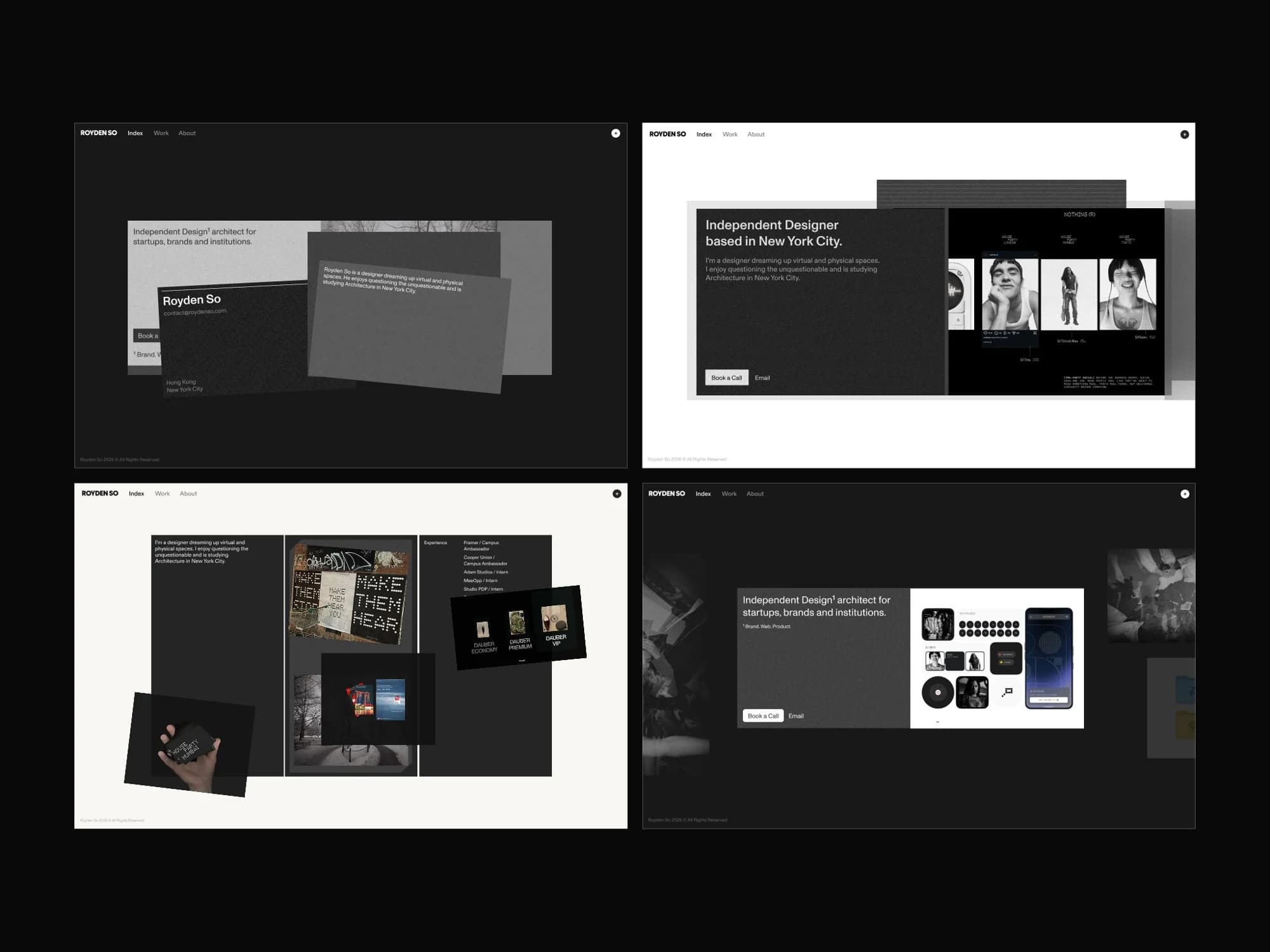Click the ROYDEN SO logo in top-right mockup
Screen dimensions: 1270x952
click(667, 135)
